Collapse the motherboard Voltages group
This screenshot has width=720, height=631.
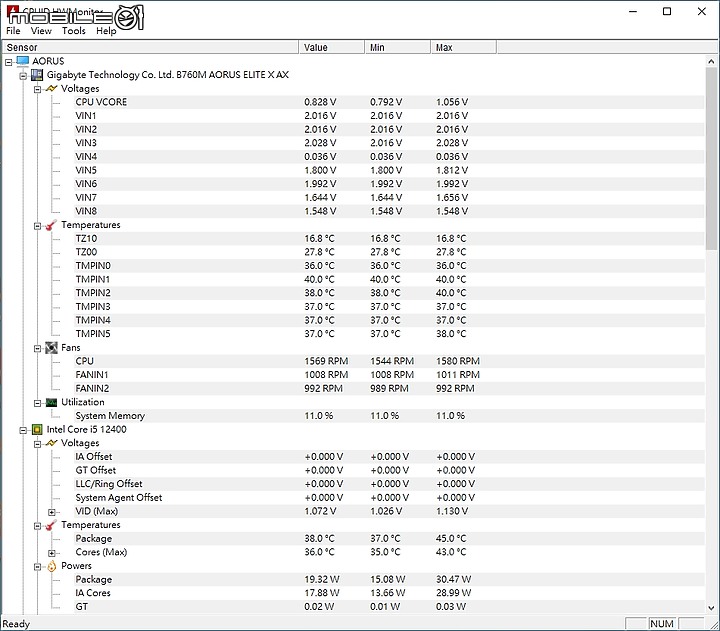pos(38,89)
